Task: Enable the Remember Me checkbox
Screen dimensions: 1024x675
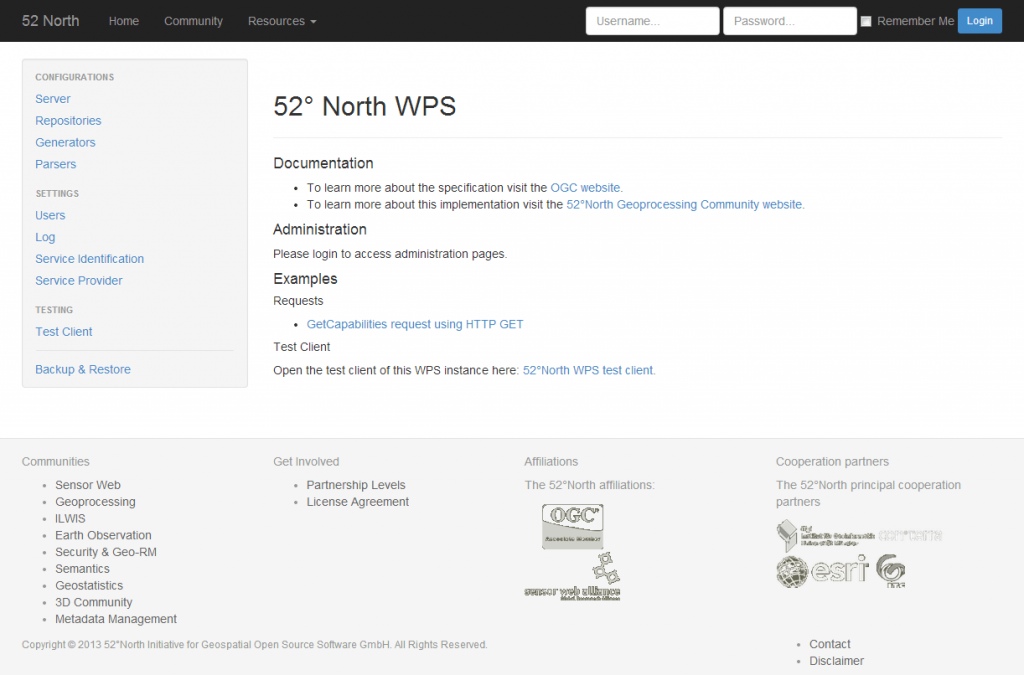Action: [x=864, y=20]
